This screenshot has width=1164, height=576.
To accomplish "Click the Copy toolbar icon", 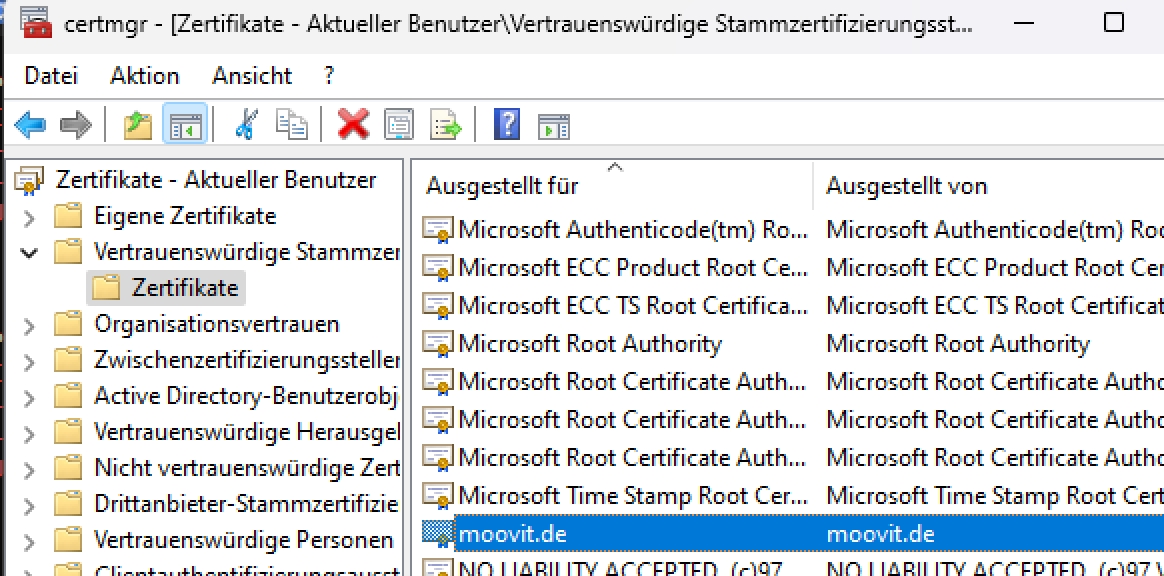I will click(292, 125).
